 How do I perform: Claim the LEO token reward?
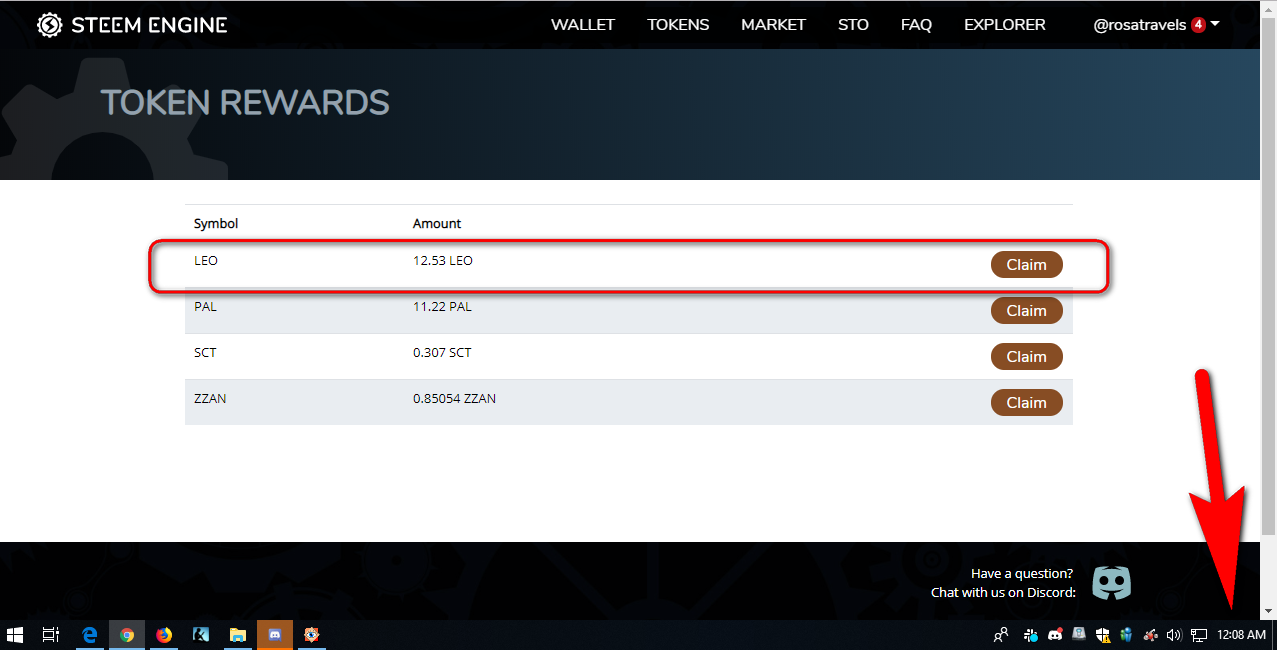[1026, 265]
